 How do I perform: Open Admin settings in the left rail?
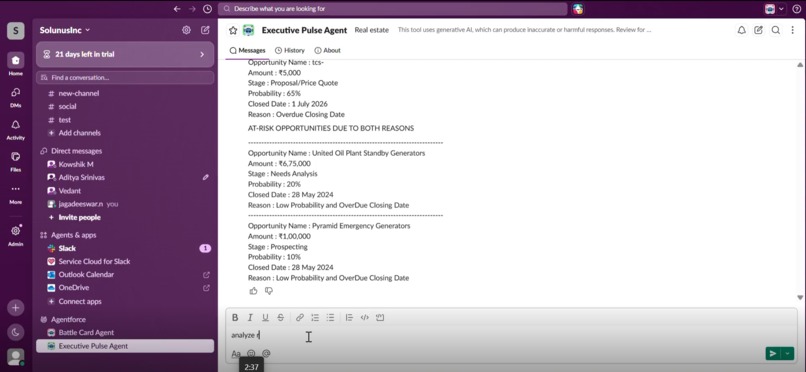click(x=15, y=235)
